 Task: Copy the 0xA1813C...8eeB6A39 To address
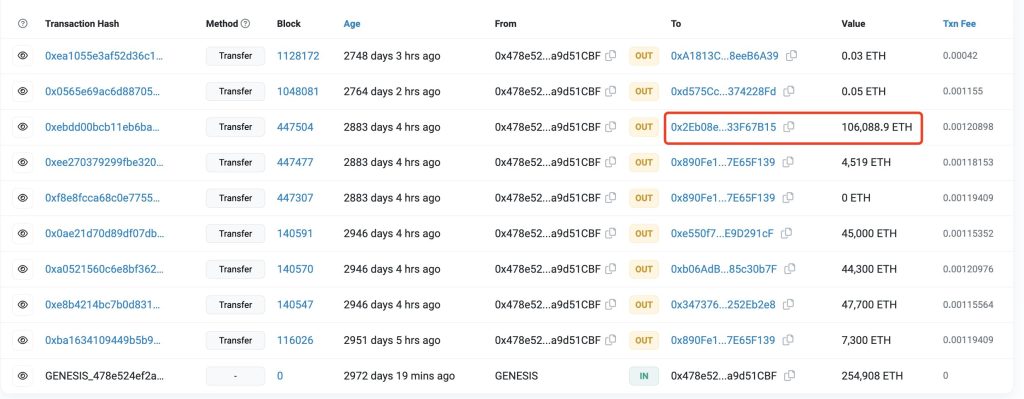(x=792, y=56)
